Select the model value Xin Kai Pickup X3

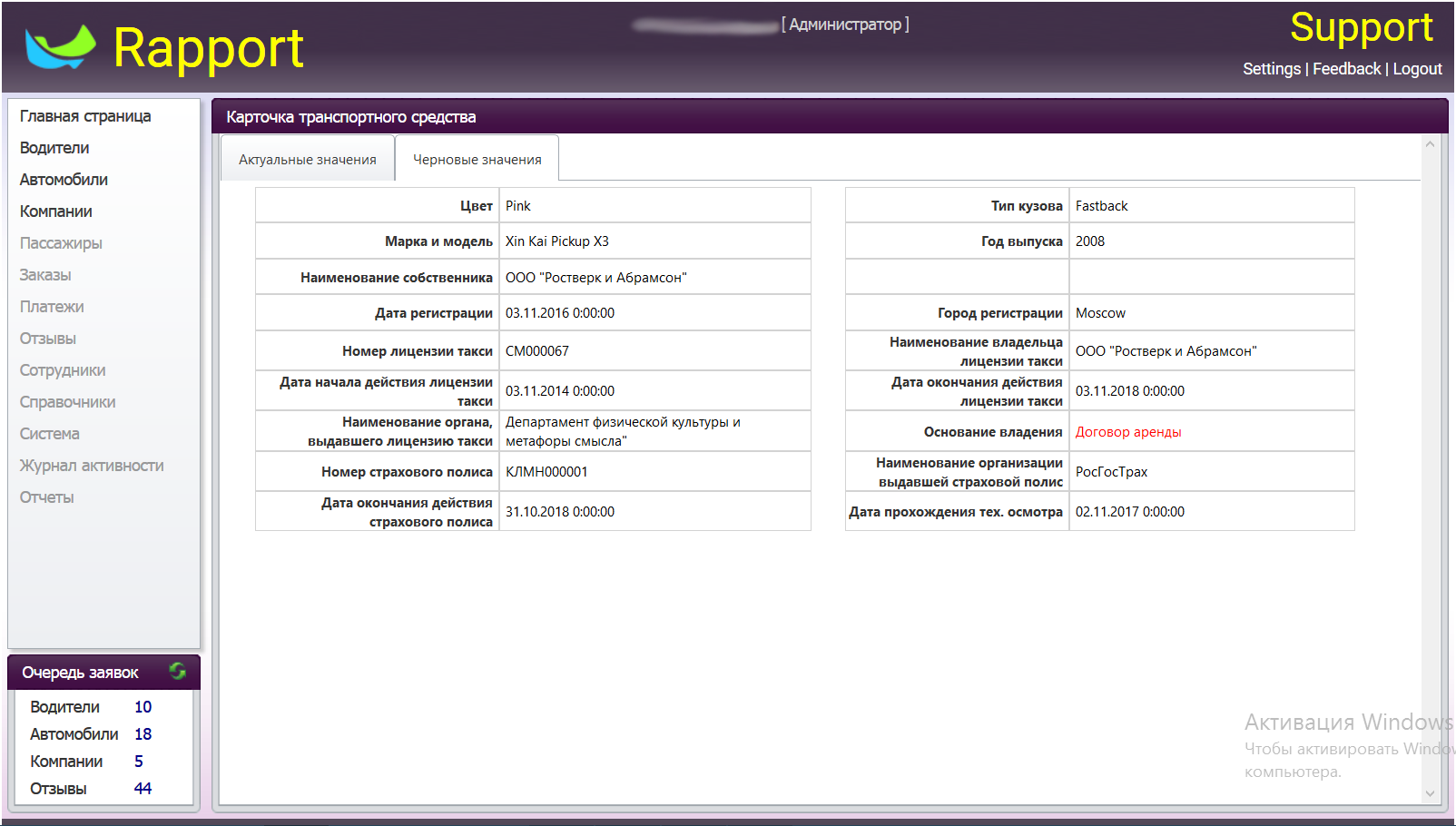click(x=557, y=241)
